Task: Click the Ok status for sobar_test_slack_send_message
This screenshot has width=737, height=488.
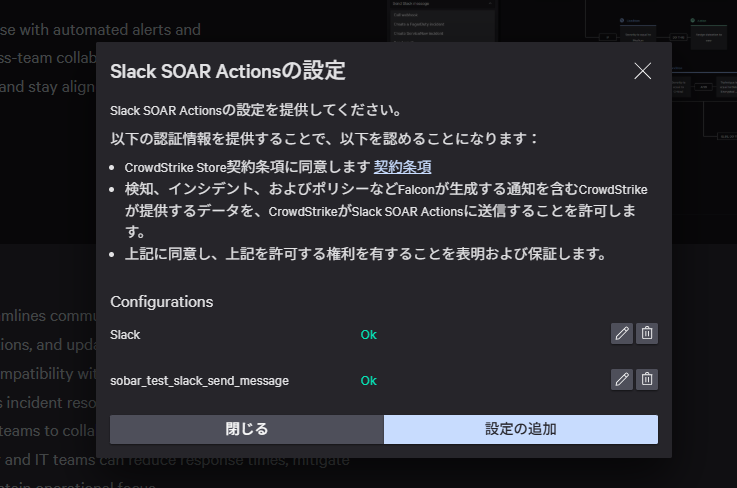Action: (x=368, y=381)
